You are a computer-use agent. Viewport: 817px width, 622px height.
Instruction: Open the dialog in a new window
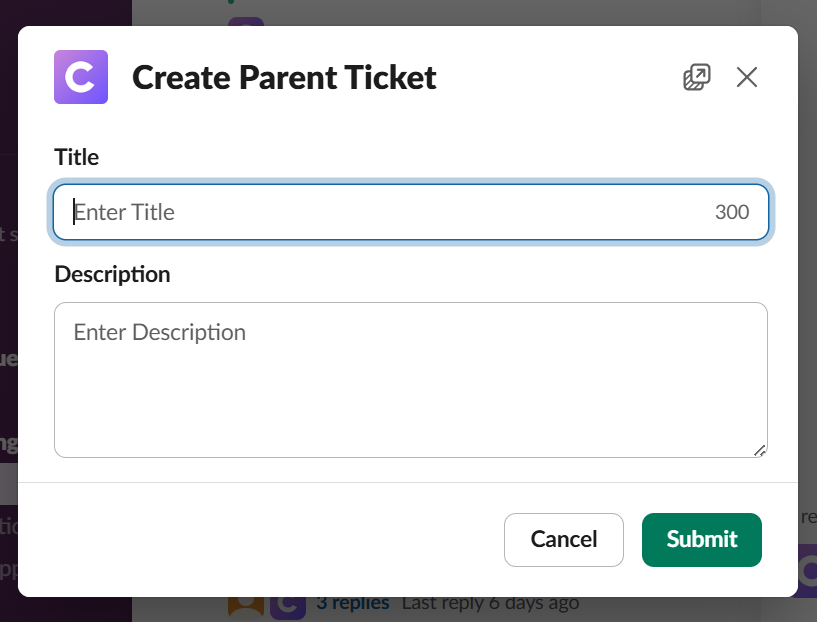[697, 77]
